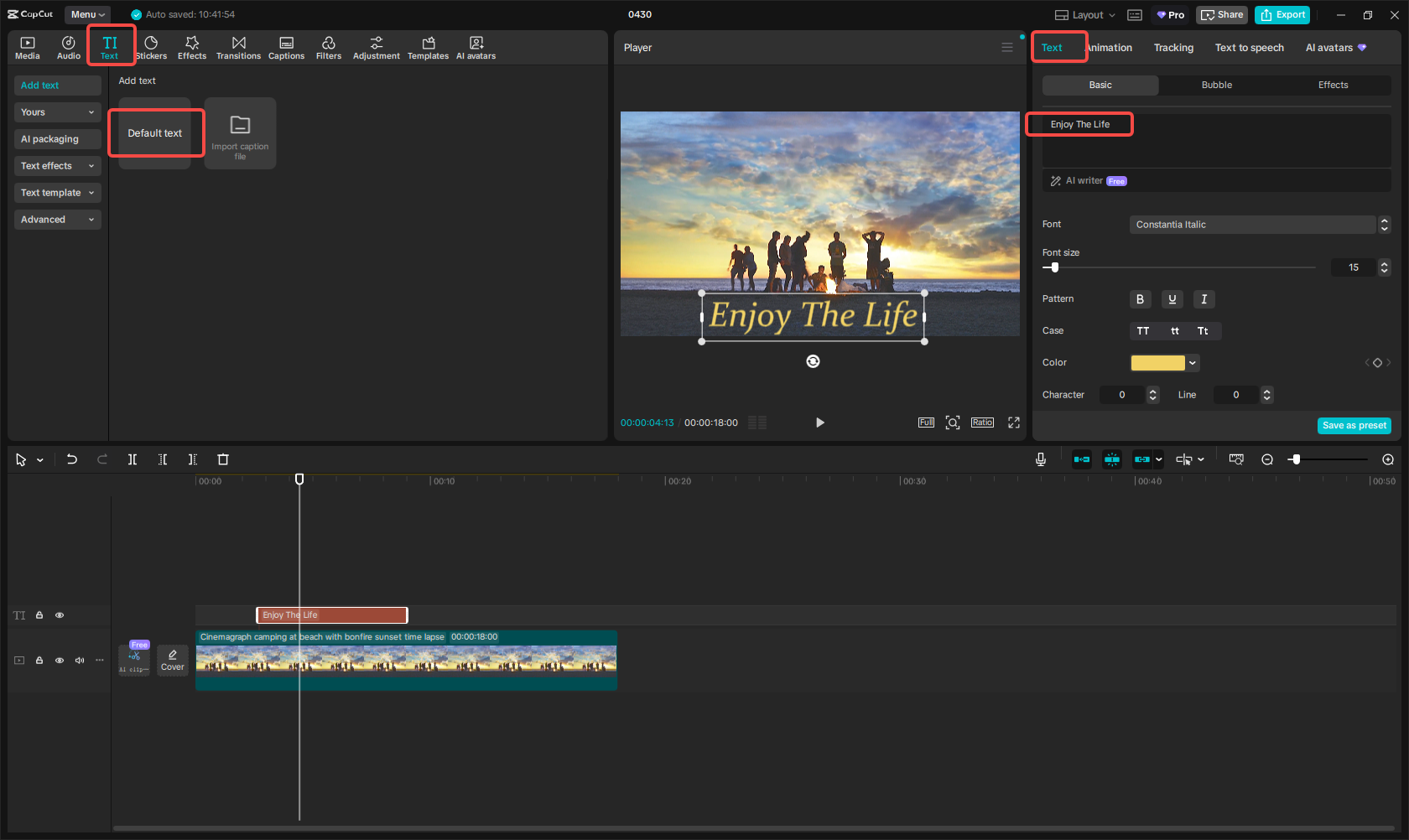Lock the video track
1409x840 pixels.
click(39, 661)
